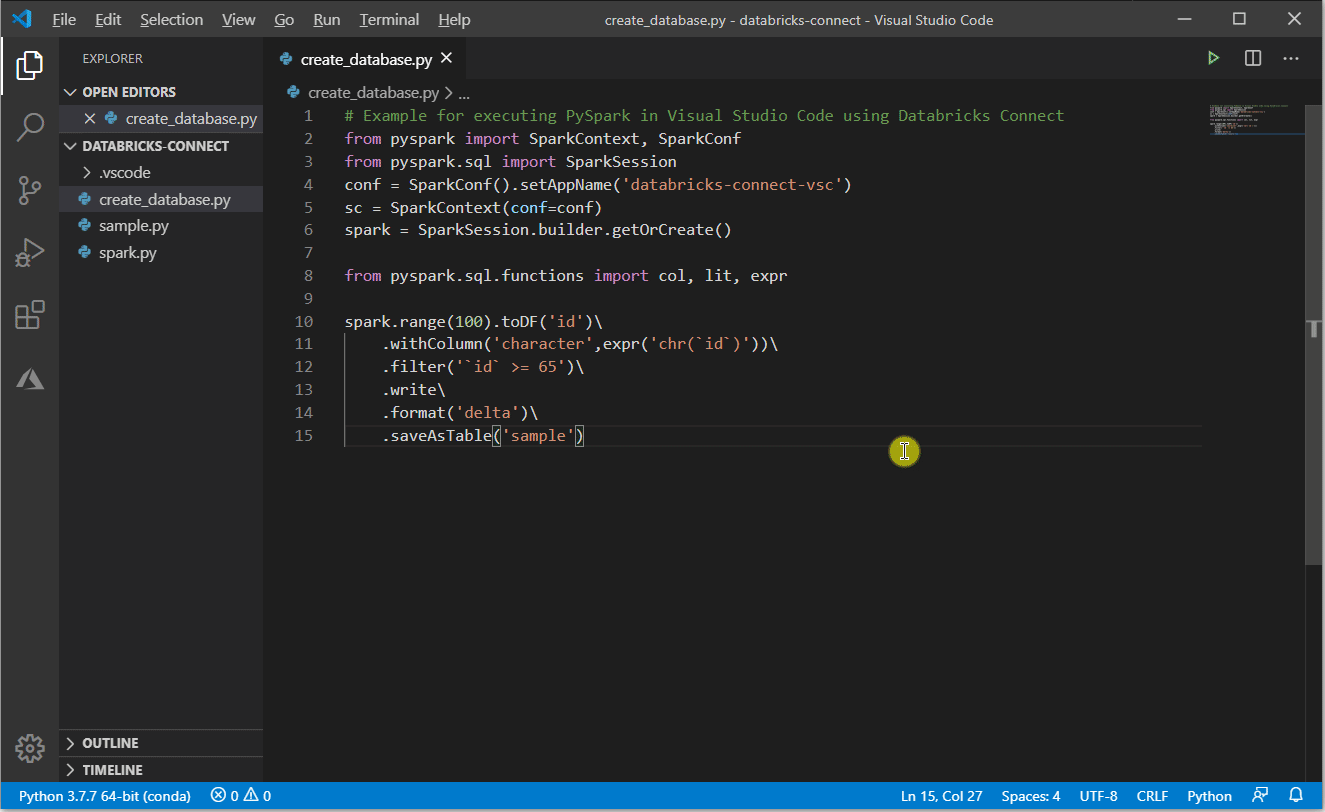Change language mode Python in status bar
1325x812 pixels.
[x=1210, y=796]
